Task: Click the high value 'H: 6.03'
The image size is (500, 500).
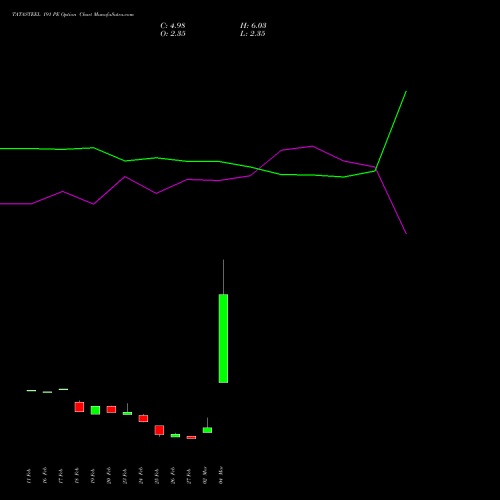Action: (253, 26)
